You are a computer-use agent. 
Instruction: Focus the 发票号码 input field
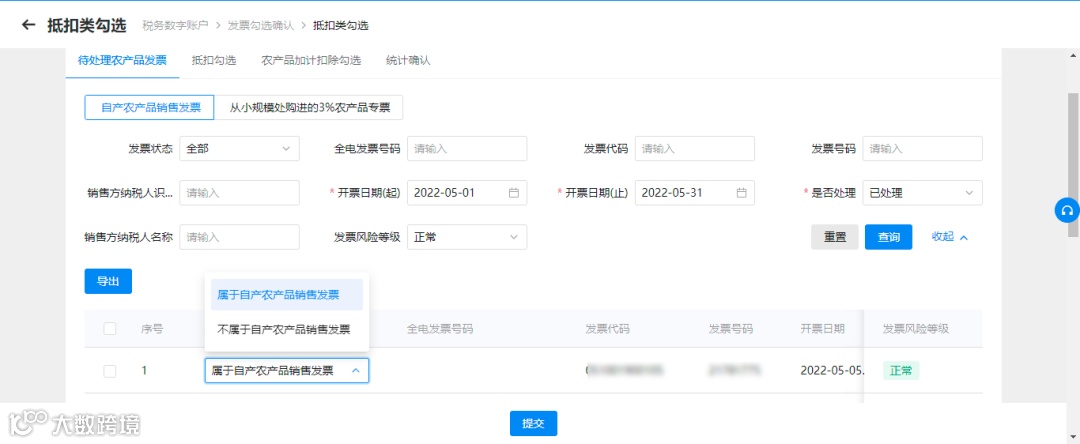pos(922,149)
